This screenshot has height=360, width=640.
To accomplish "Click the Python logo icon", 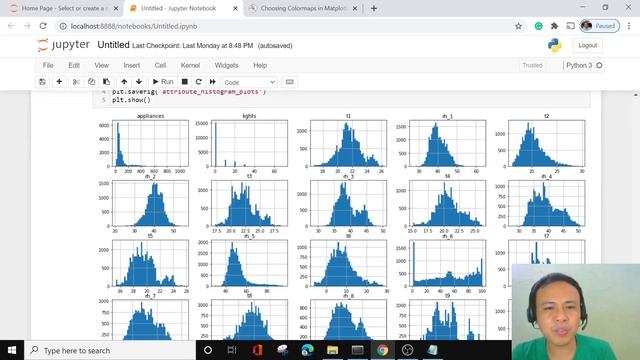I will pyautogui.click(x=555, y=45).
